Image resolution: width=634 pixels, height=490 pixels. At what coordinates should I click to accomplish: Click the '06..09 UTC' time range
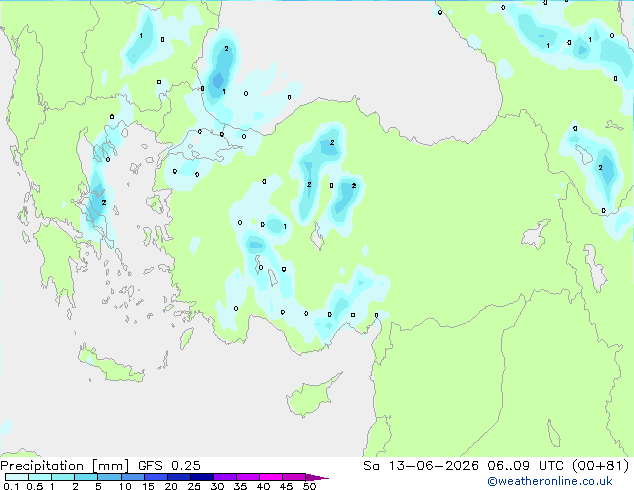pos(526,466)
